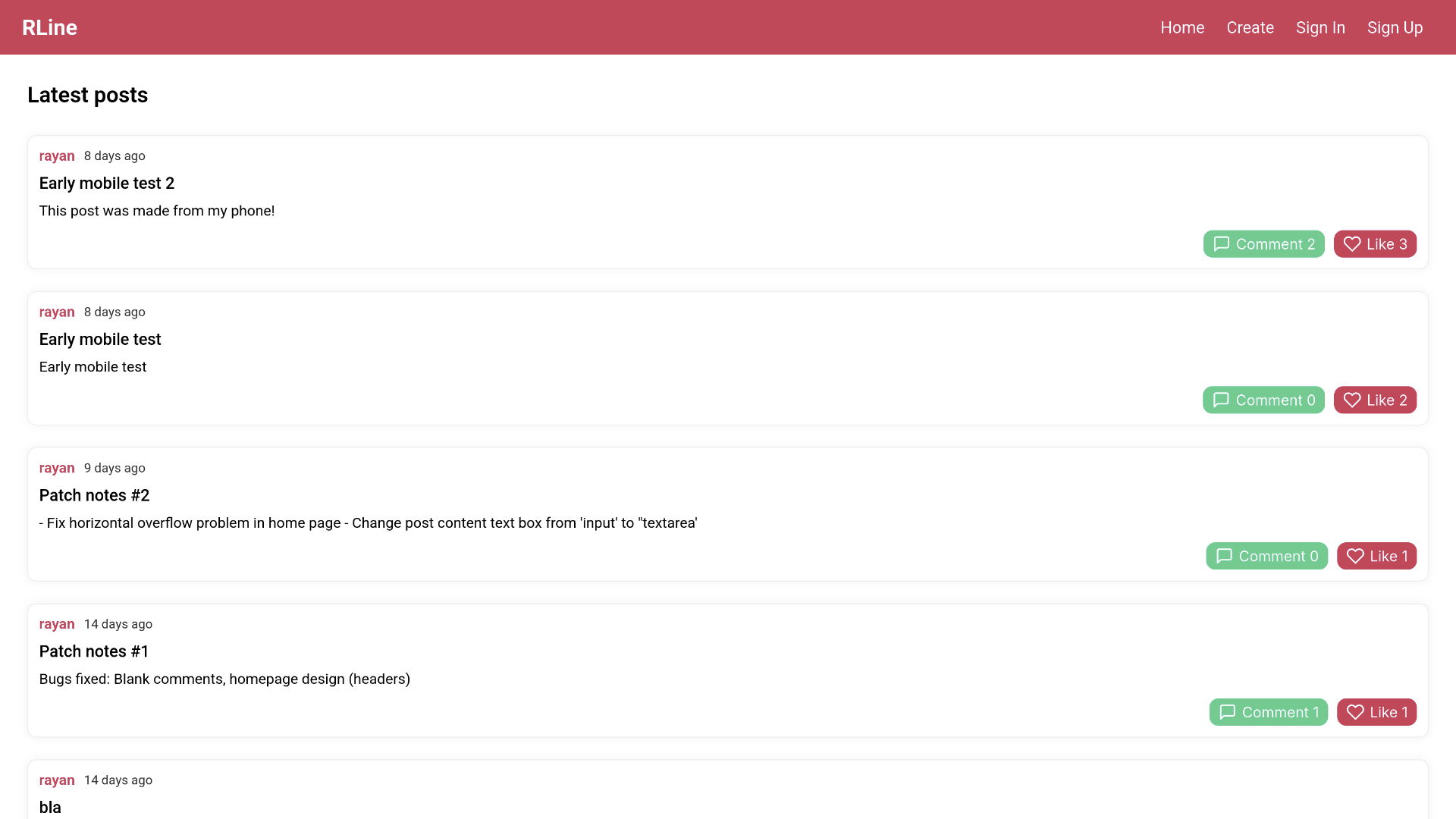This screenshot has height=819, width=1456.
Task: Click the heart icon on 'Early mobile test 2' post
Action: pyautogui.click(x=1351, y=244)
